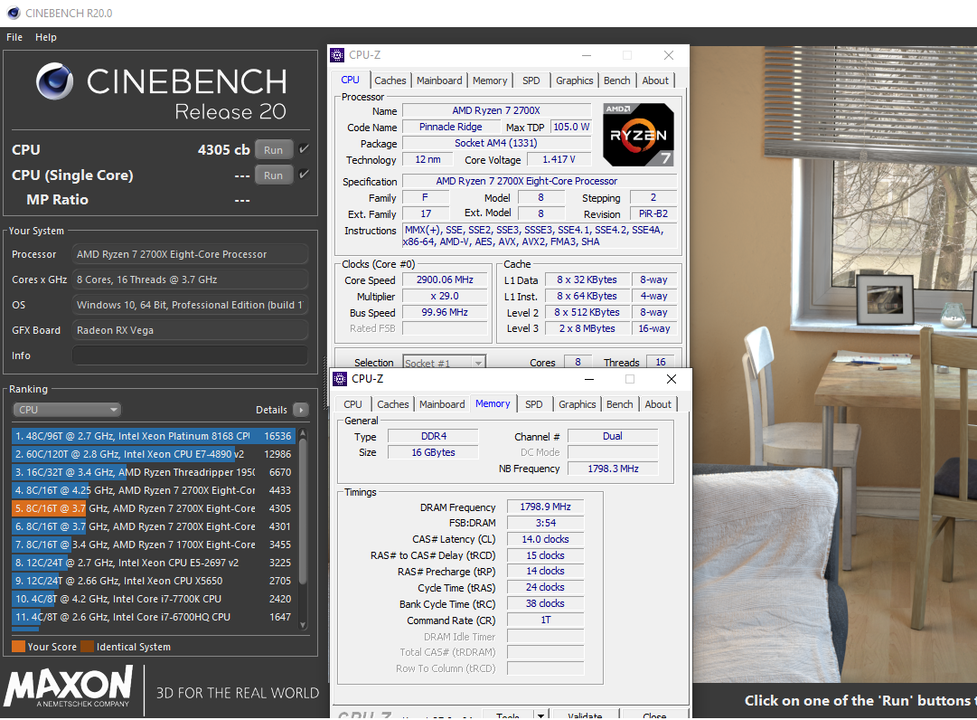Screen dimensions: 977x720
Task: Run the CPU multi-core benchmark
Action: [274, 149]
